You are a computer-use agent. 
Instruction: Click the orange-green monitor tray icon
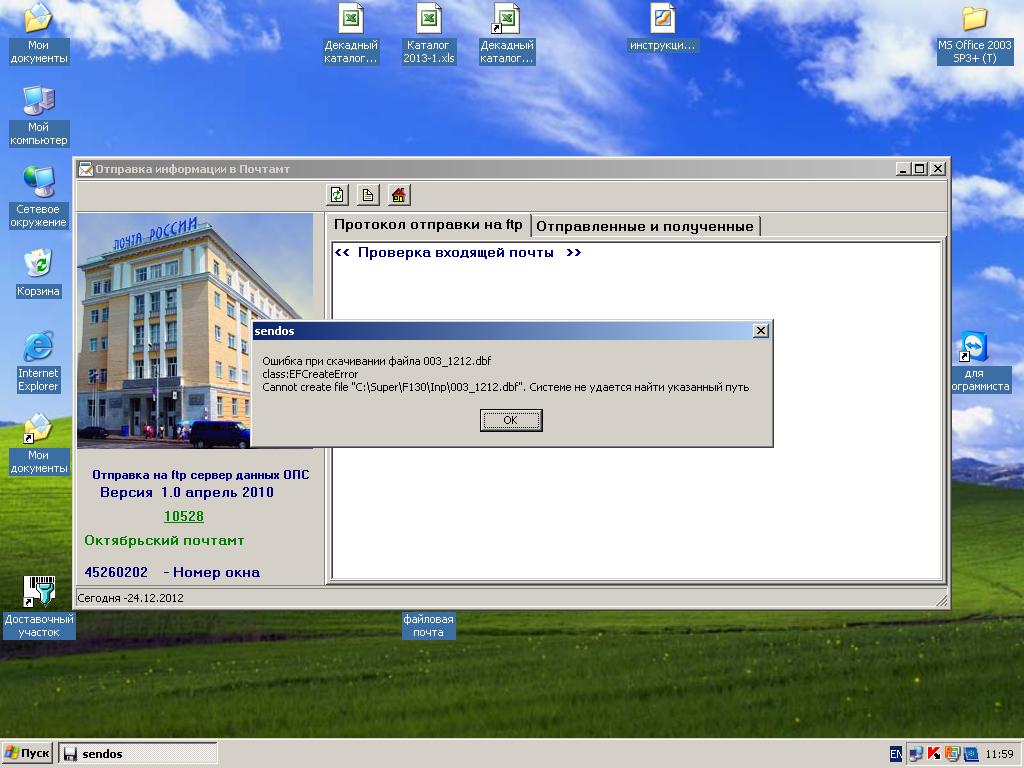point(952,754)
